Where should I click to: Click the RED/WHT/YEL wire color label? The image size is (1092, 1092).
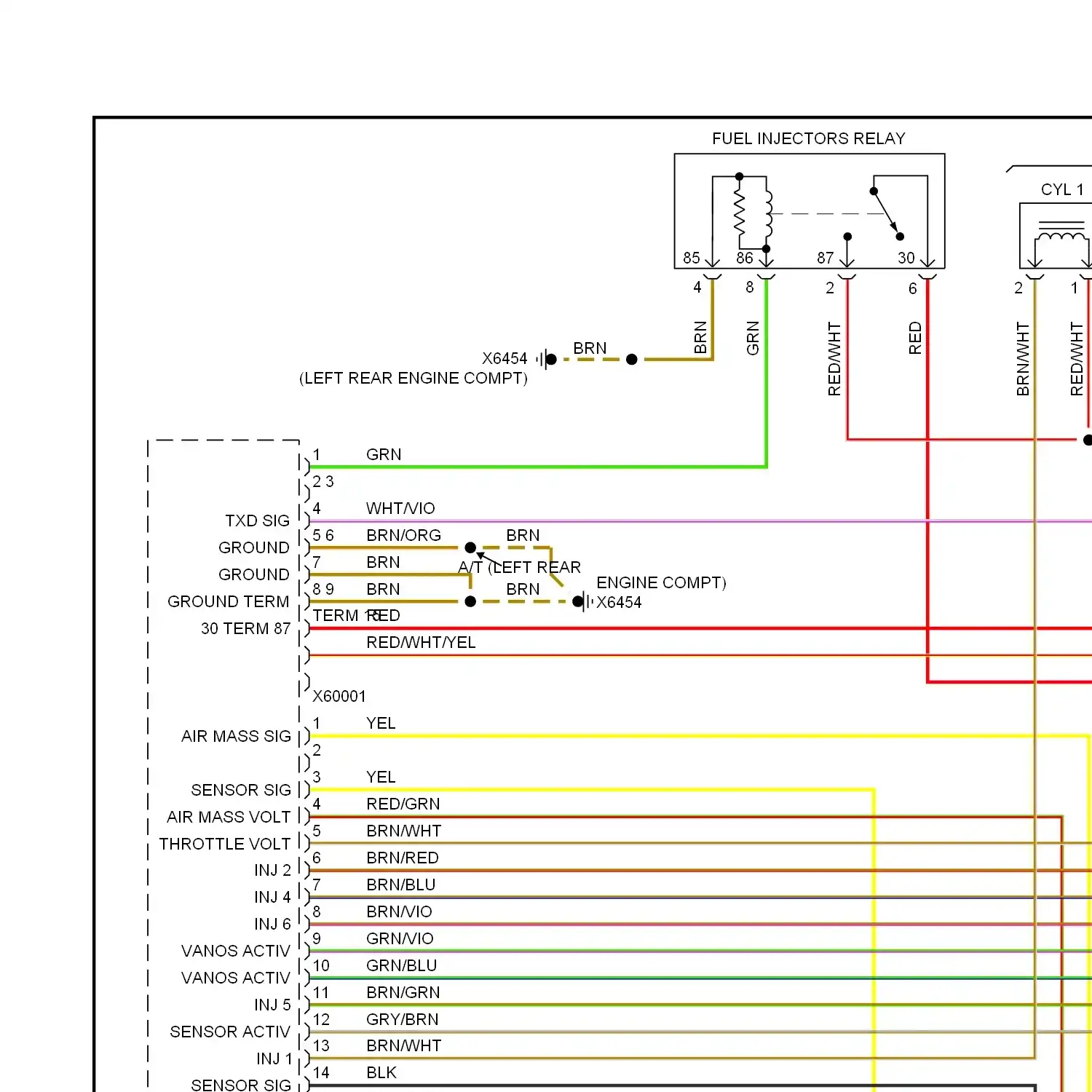click(x=421, y=642)
